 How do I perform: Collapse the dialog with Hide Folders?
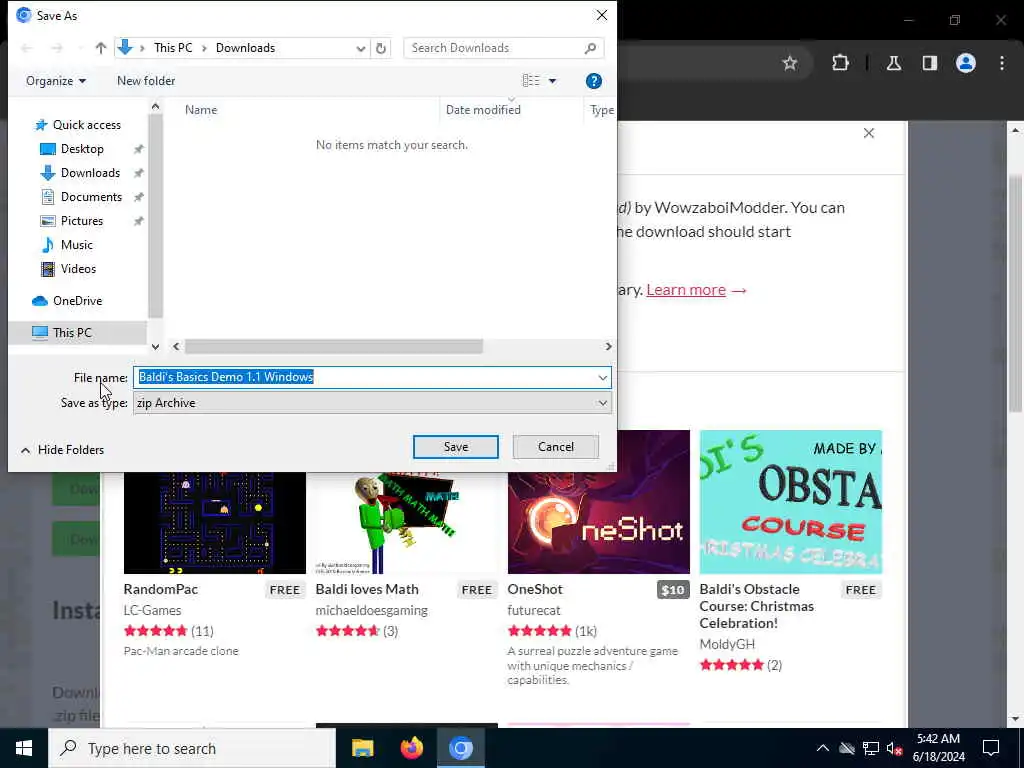pyautogui.click(x=63, y=450)
